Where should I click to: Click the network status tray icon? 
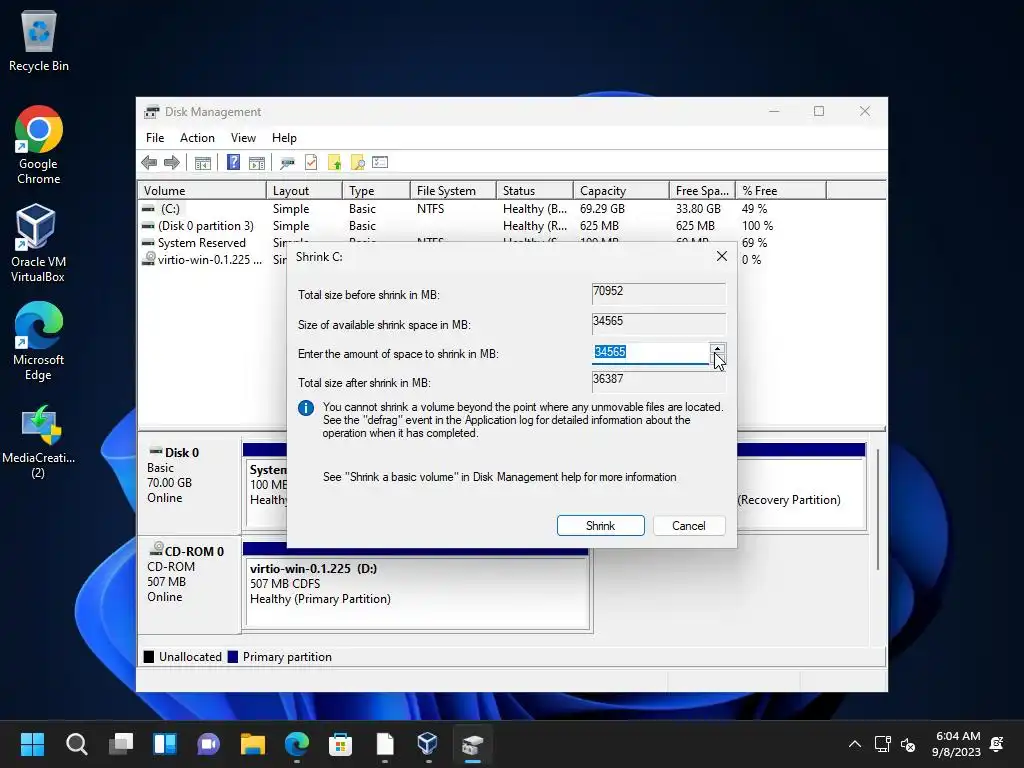882,744
